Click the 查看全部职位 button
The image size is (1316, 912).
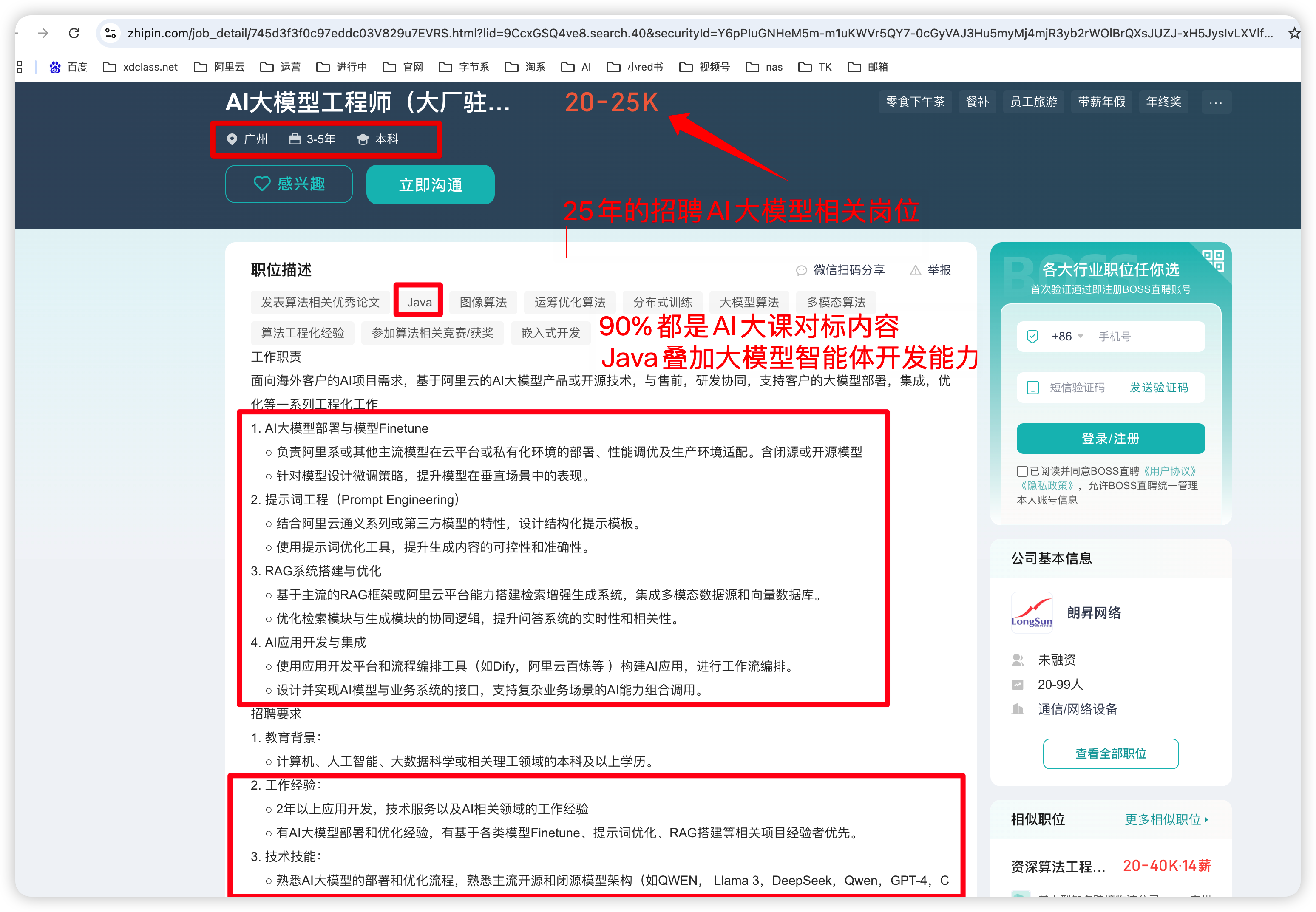click(x=1110, y=753)
